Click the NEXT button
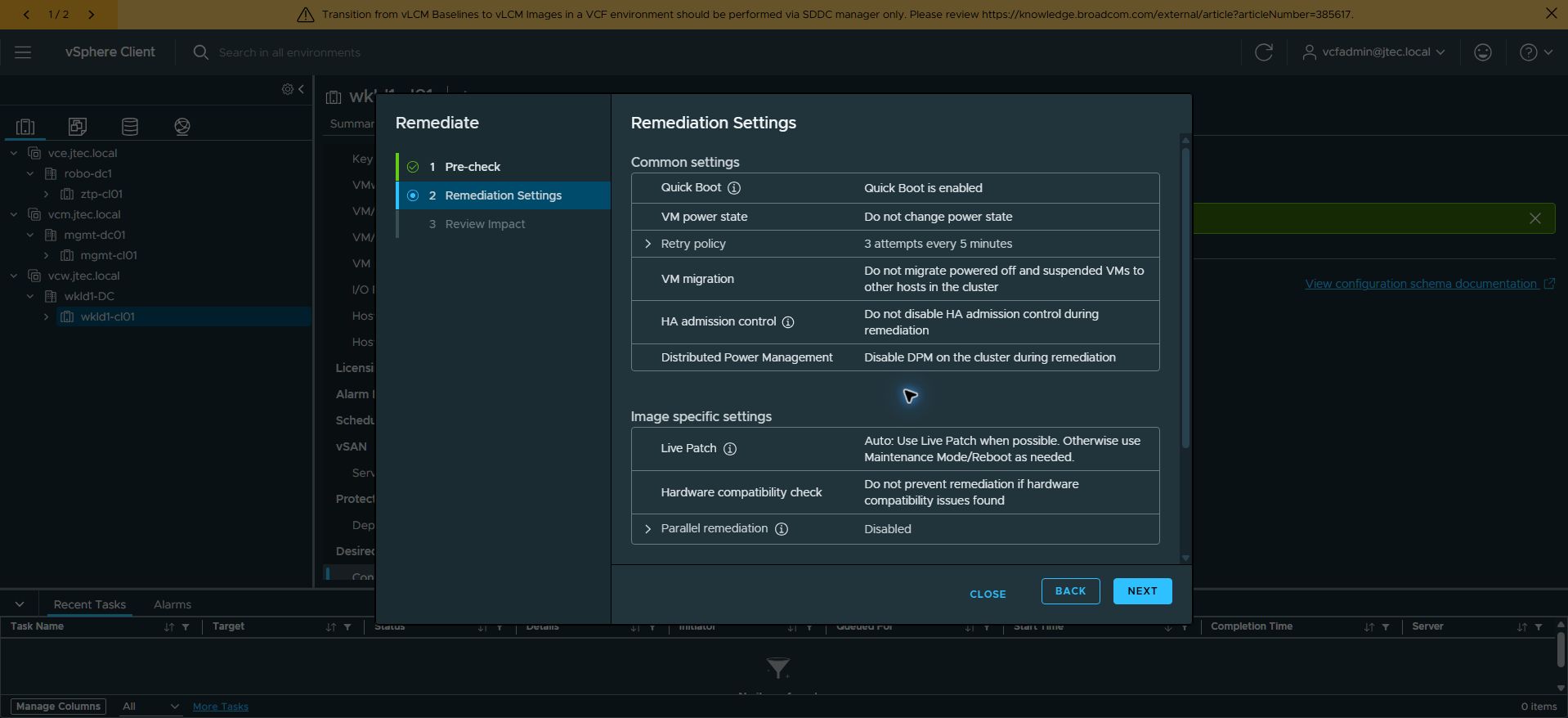1568x718 pixels. (1142, 591)
